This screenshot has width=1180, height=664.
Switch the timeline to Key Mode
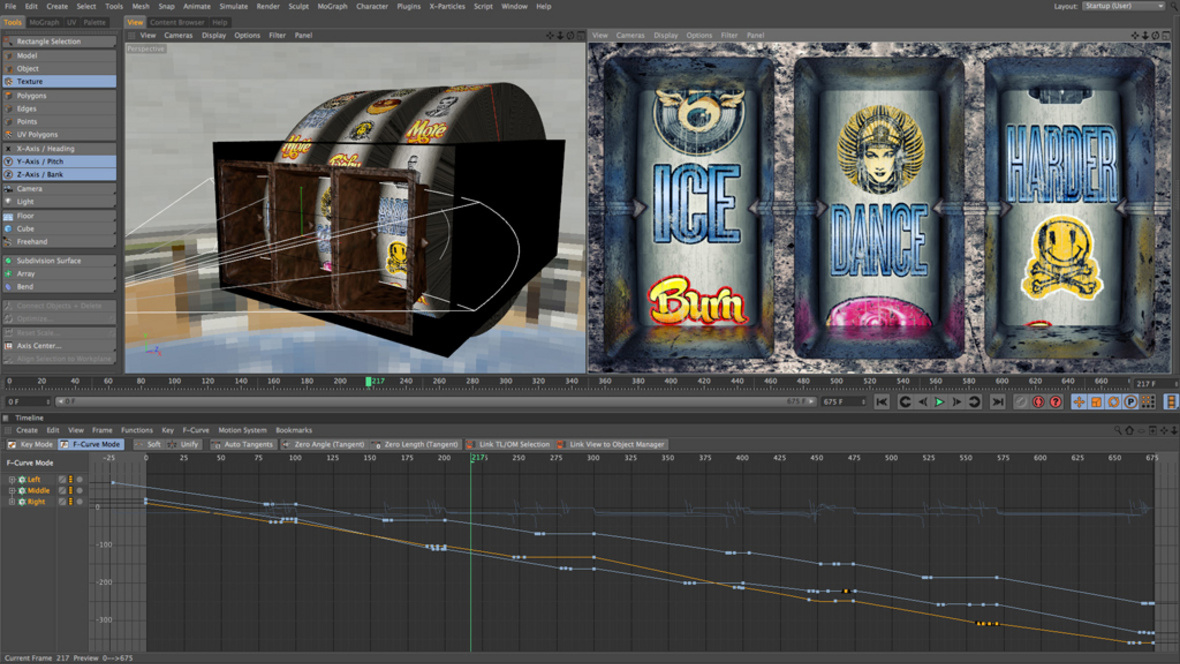click(x=31, y=444)
